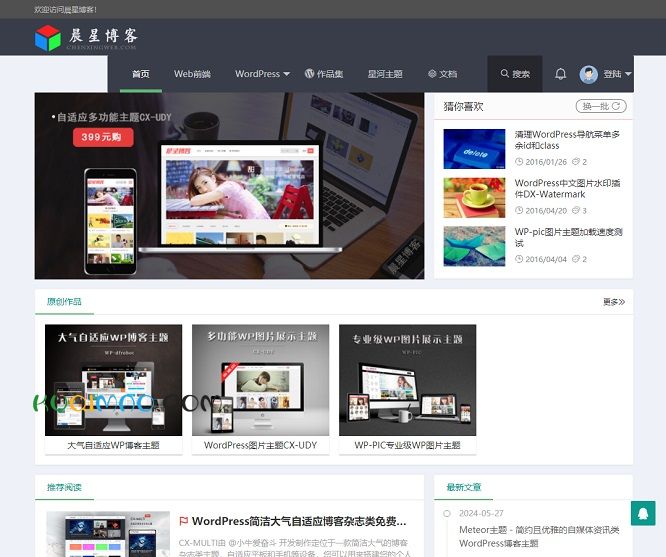Click the 大气自适应WP博客主题 caption
The image size is (666, 557).
[x=113, y=445]
